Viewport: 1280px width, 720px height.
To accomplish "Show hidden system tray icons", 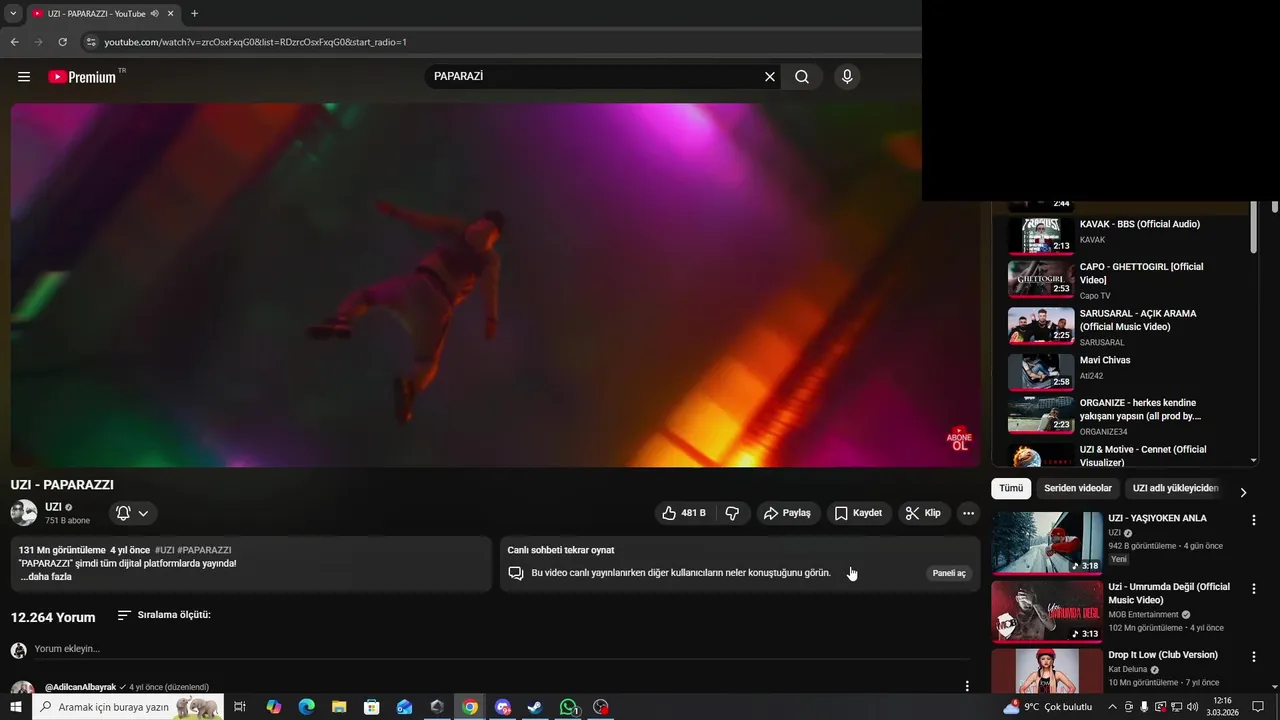I will (x=1112, y=707).
